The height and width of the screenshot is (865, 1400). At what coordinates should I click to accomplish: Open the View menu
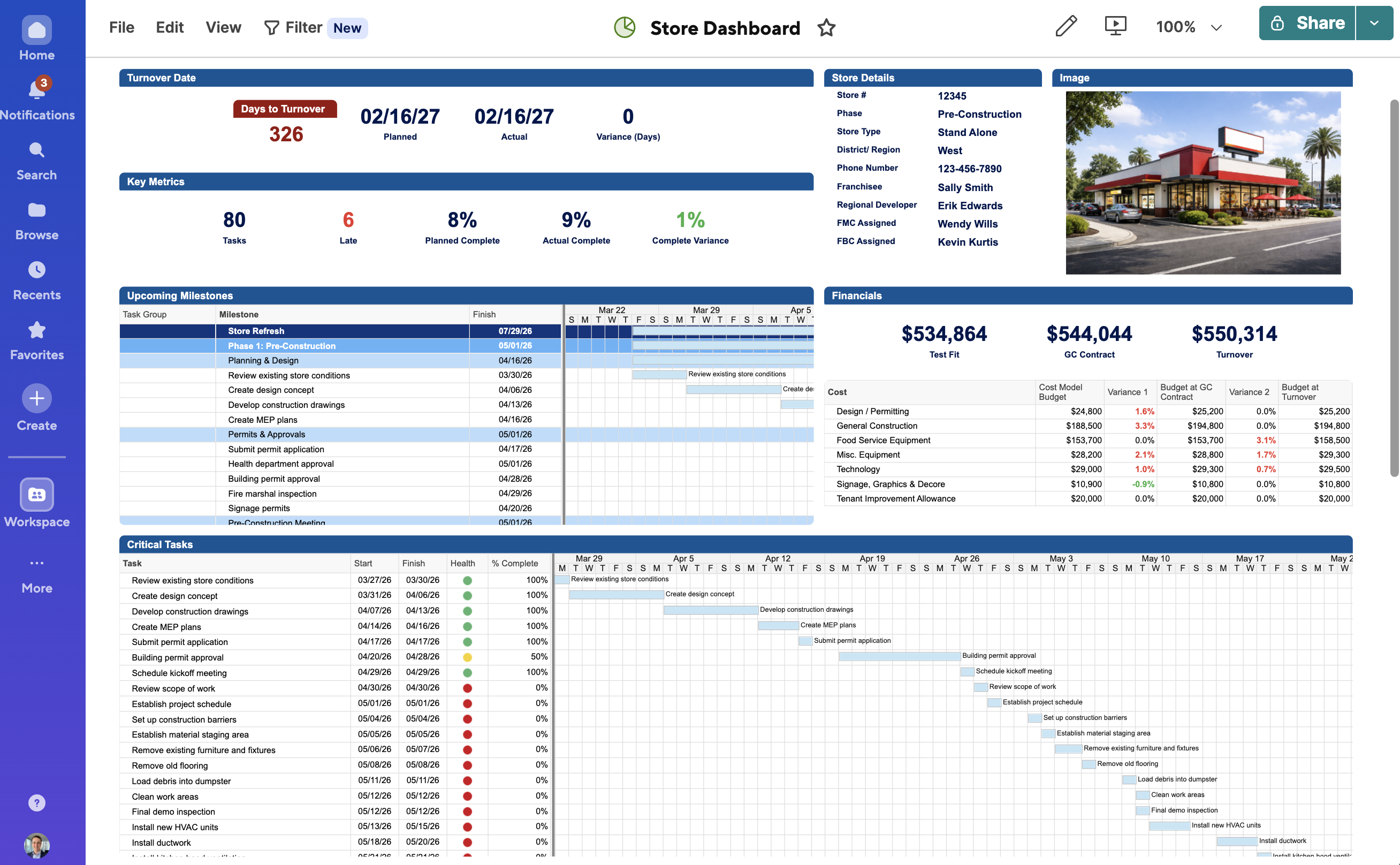tap(223, 27)
